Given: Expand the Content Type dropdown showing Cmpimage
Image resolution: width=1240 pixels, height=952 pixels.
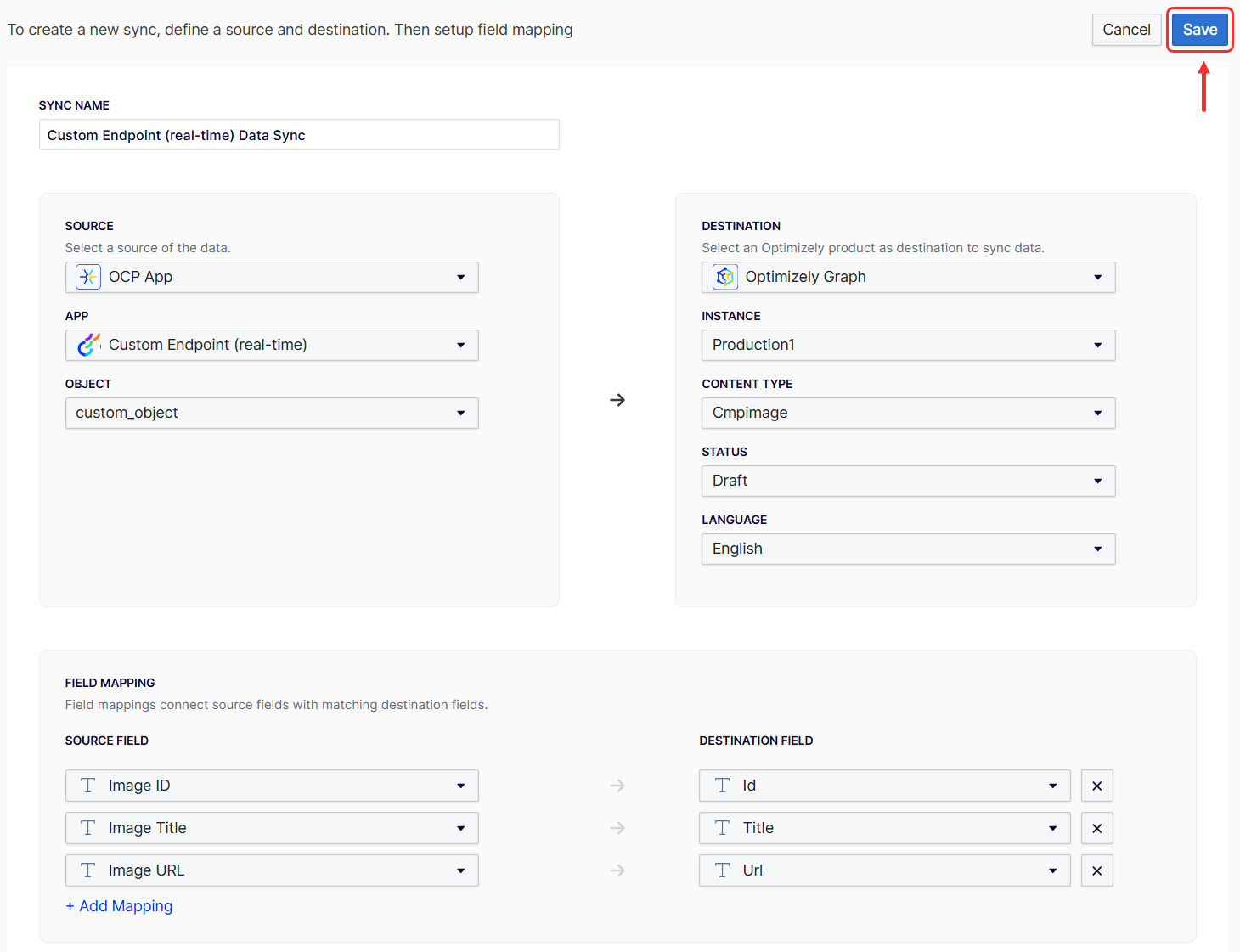Looking at the screenshot, I should 908,413.
